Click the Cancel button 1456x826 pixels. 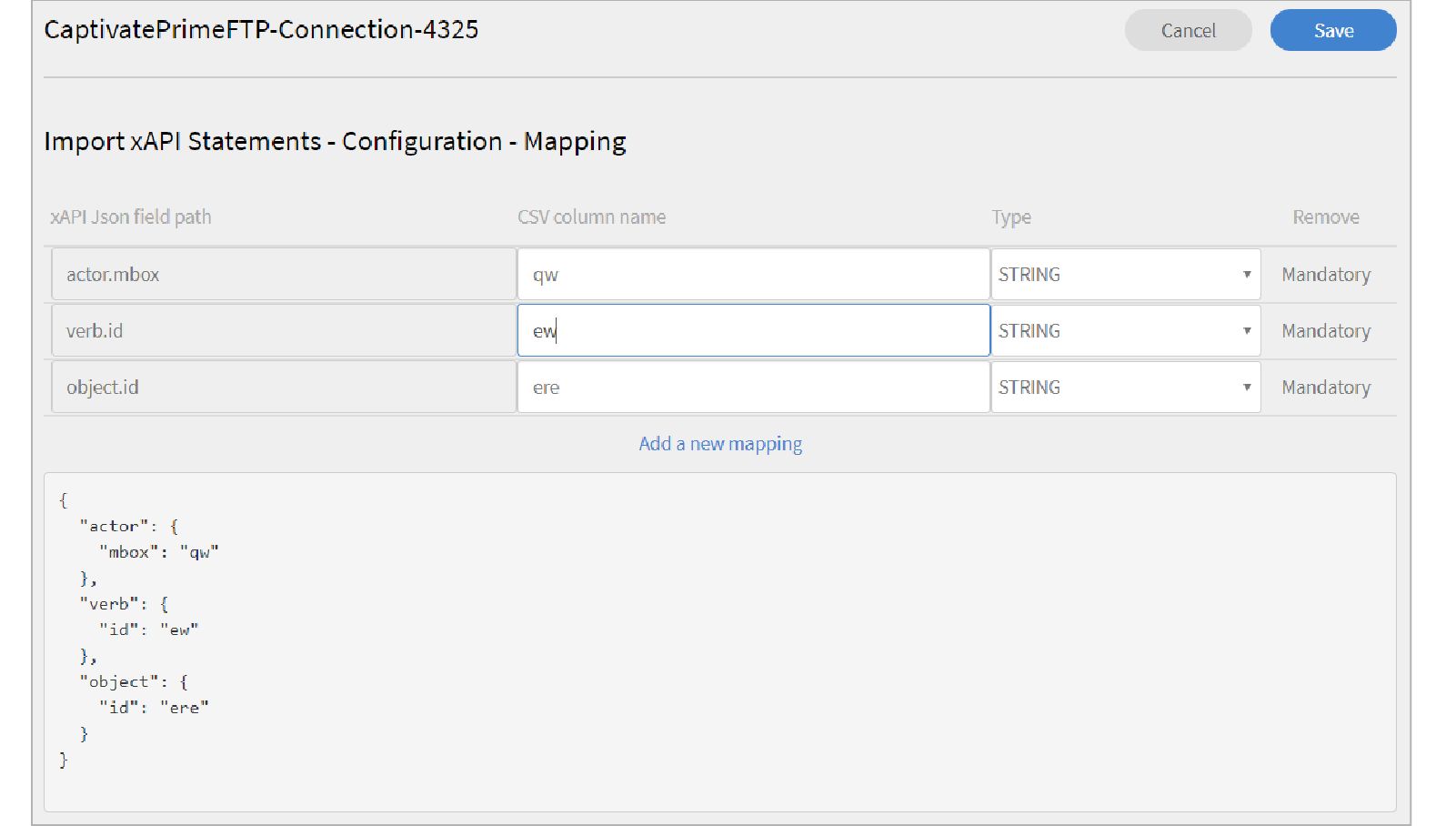pos(1188,30)
